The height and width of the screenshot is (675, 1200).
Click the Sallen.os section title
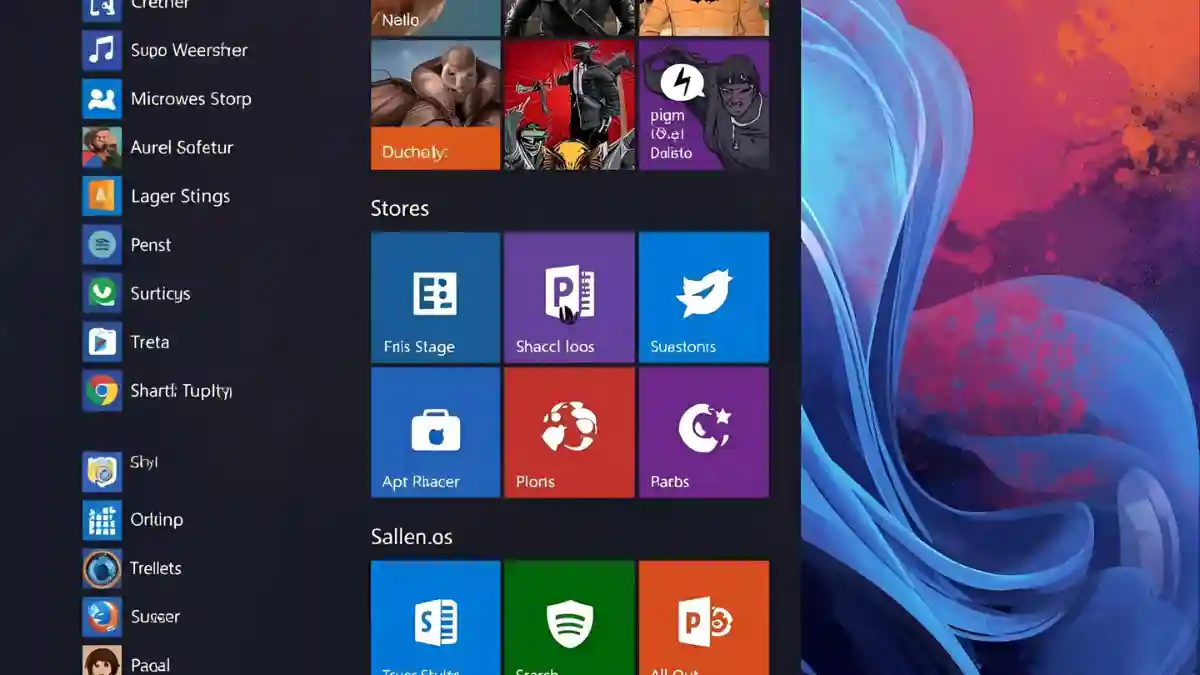pyautogui.click(x=411, y=536)
